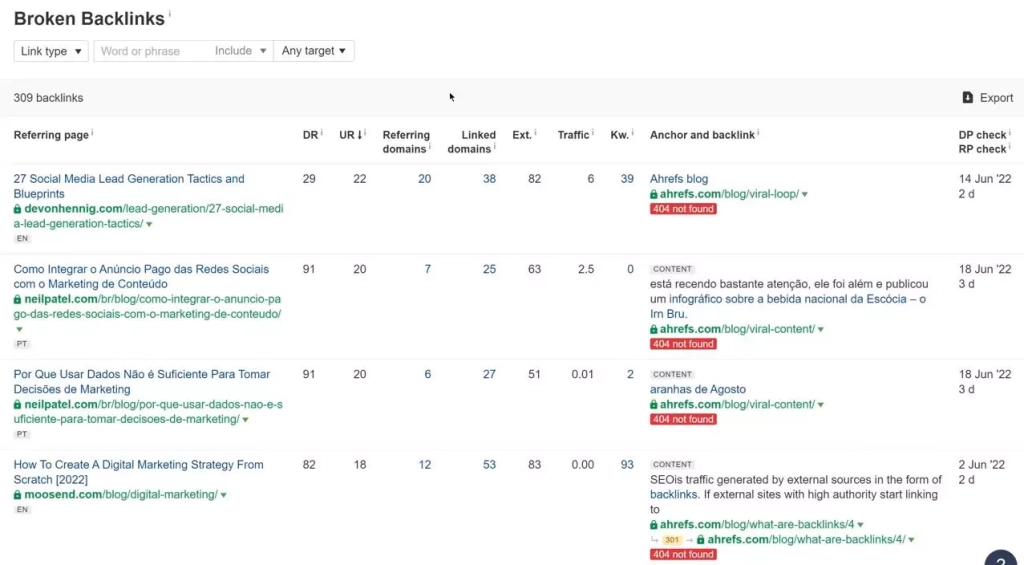Click keywords value 39
This screenshot has width=1024, height=565.
[x=627, y=179]
